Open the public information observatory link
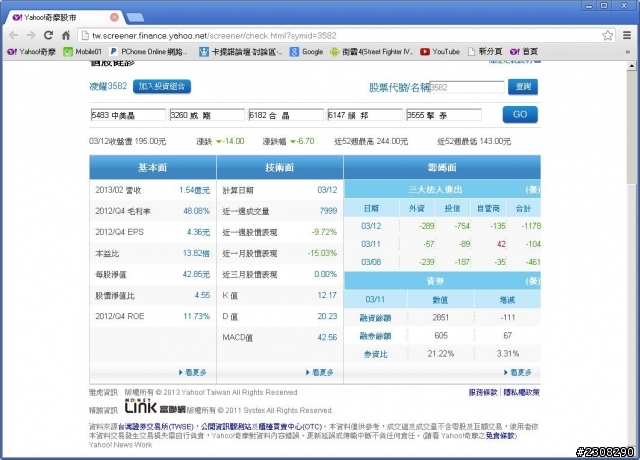The width and height of the screenshot is (640, 460). (x=226, y=427)
